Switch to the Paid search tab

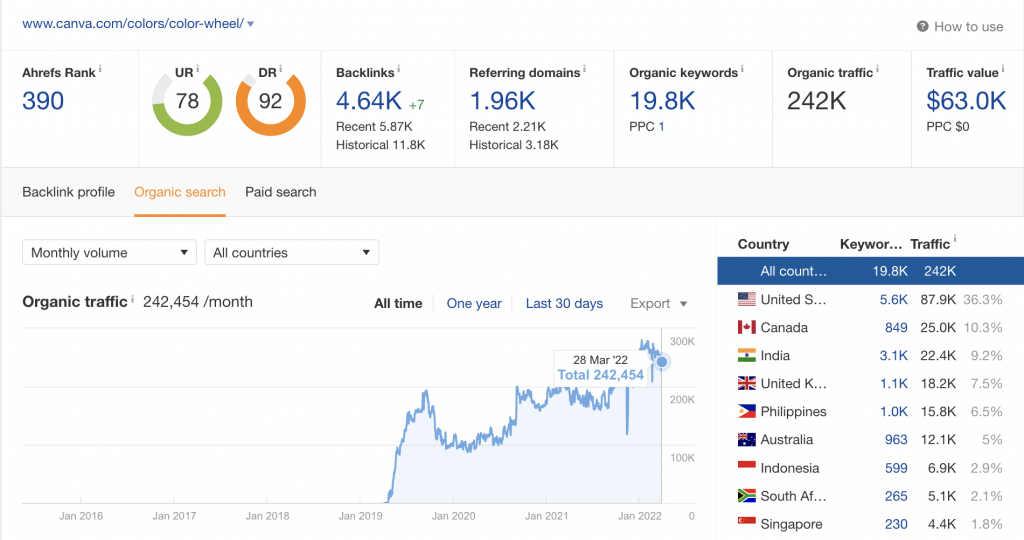(281, 192)
